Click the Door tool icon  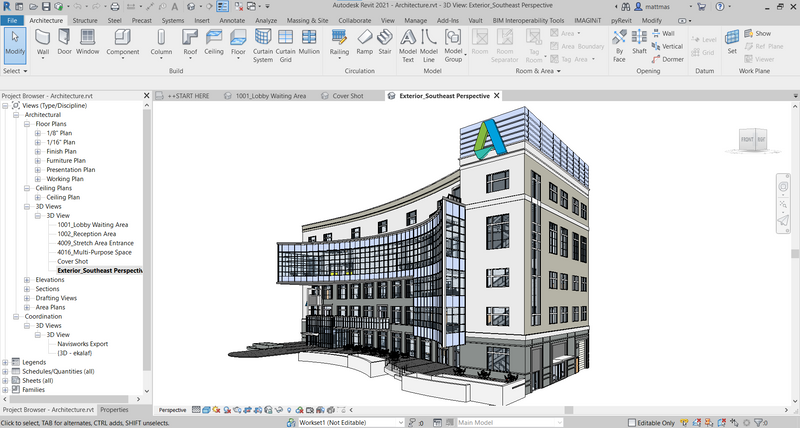tap(66, 40)
